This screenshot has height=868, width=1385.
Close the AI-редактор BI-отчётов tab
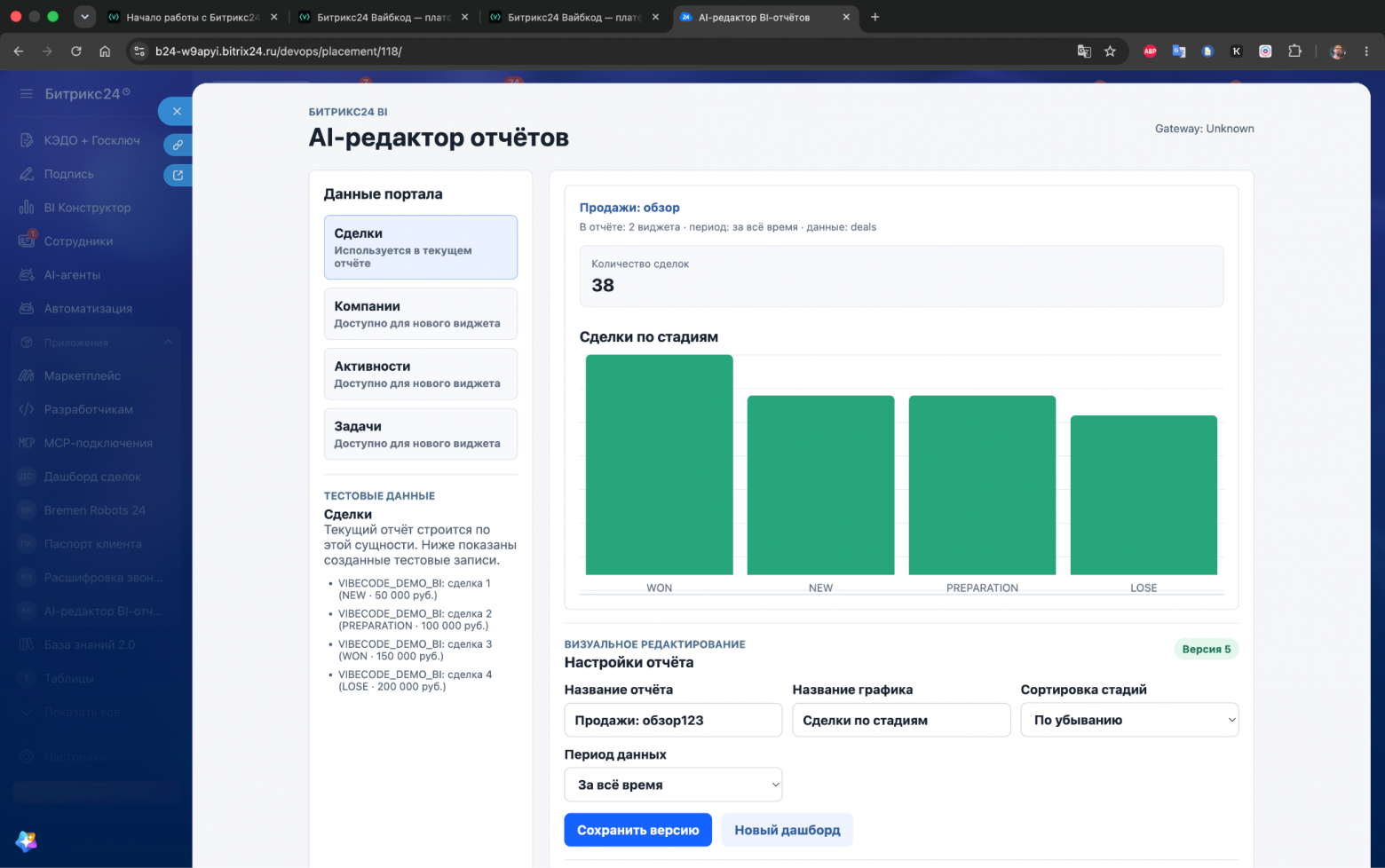846,17
